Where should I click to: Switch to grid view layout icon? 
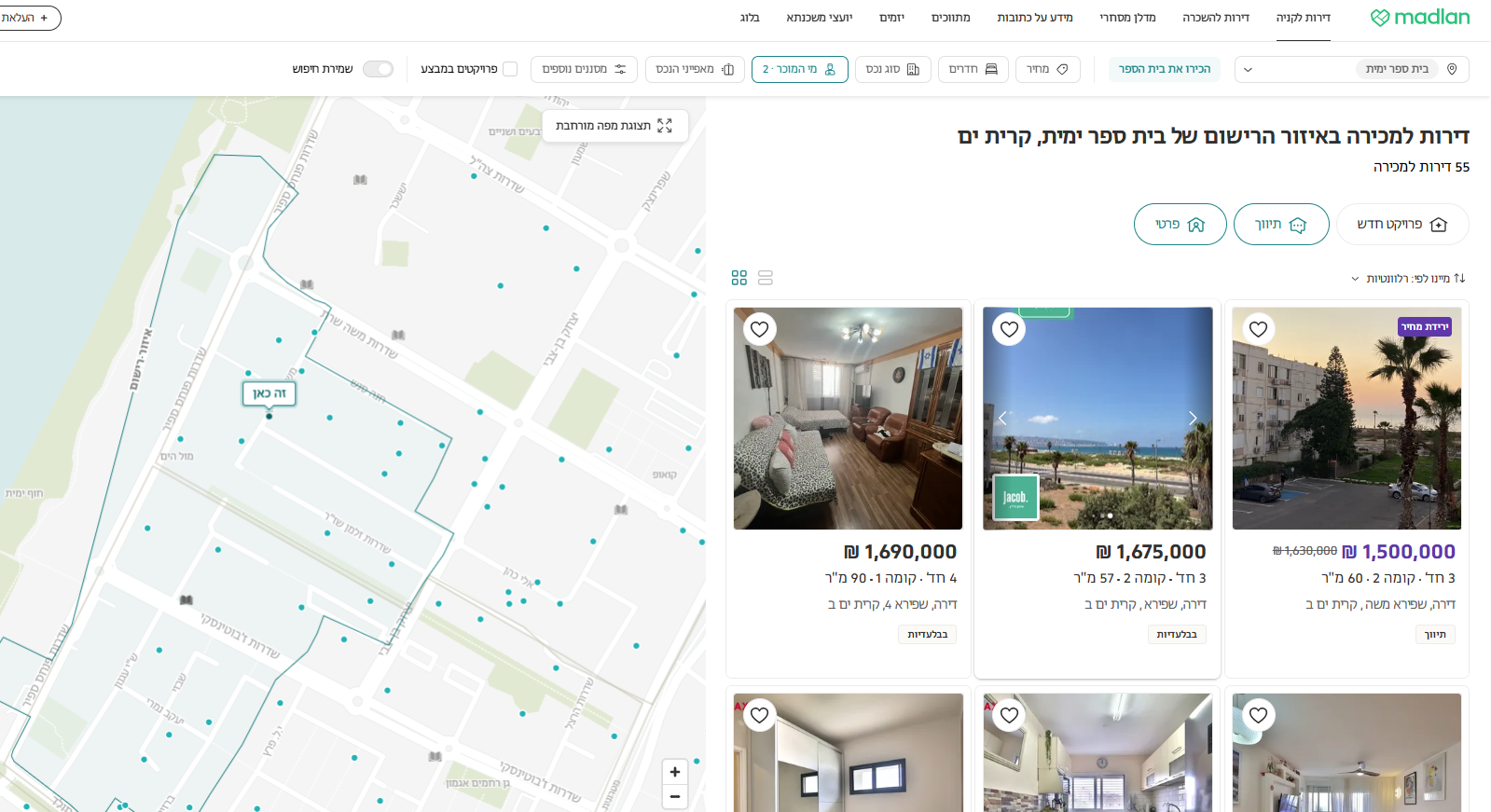click(x=739, y=278)
